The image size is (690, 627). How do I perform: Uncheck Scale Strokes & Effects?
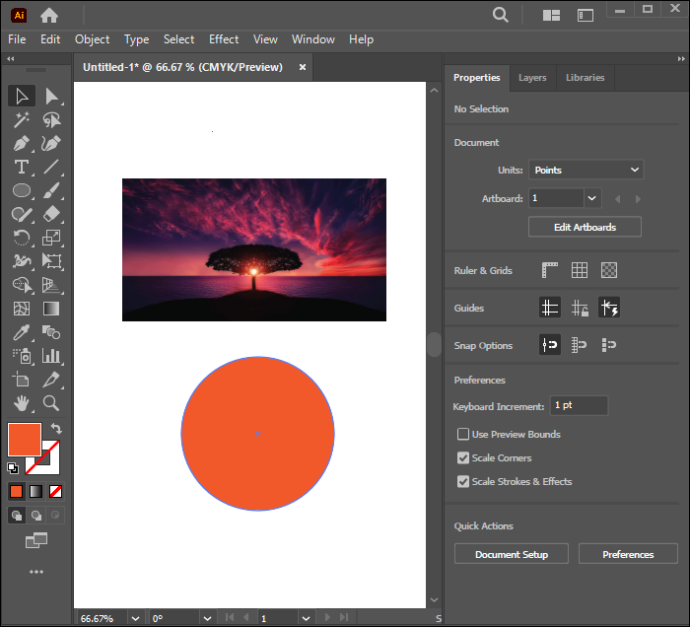pyautogui.click(x=463, y=481)
